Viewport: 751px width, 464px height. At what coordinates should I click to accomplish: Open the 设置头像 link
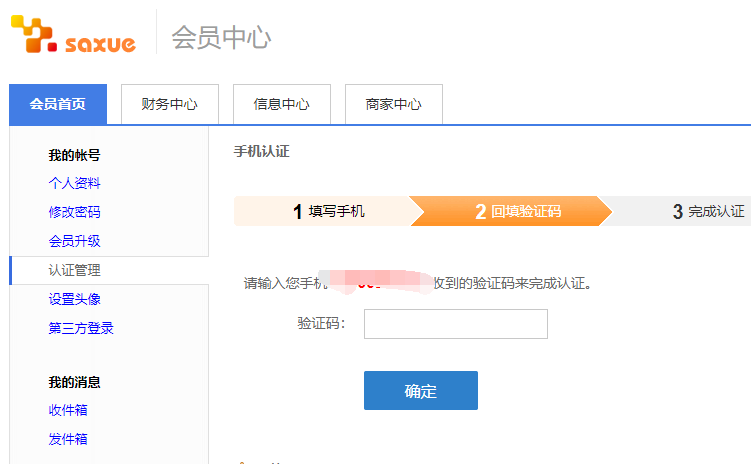pos(74,299)
